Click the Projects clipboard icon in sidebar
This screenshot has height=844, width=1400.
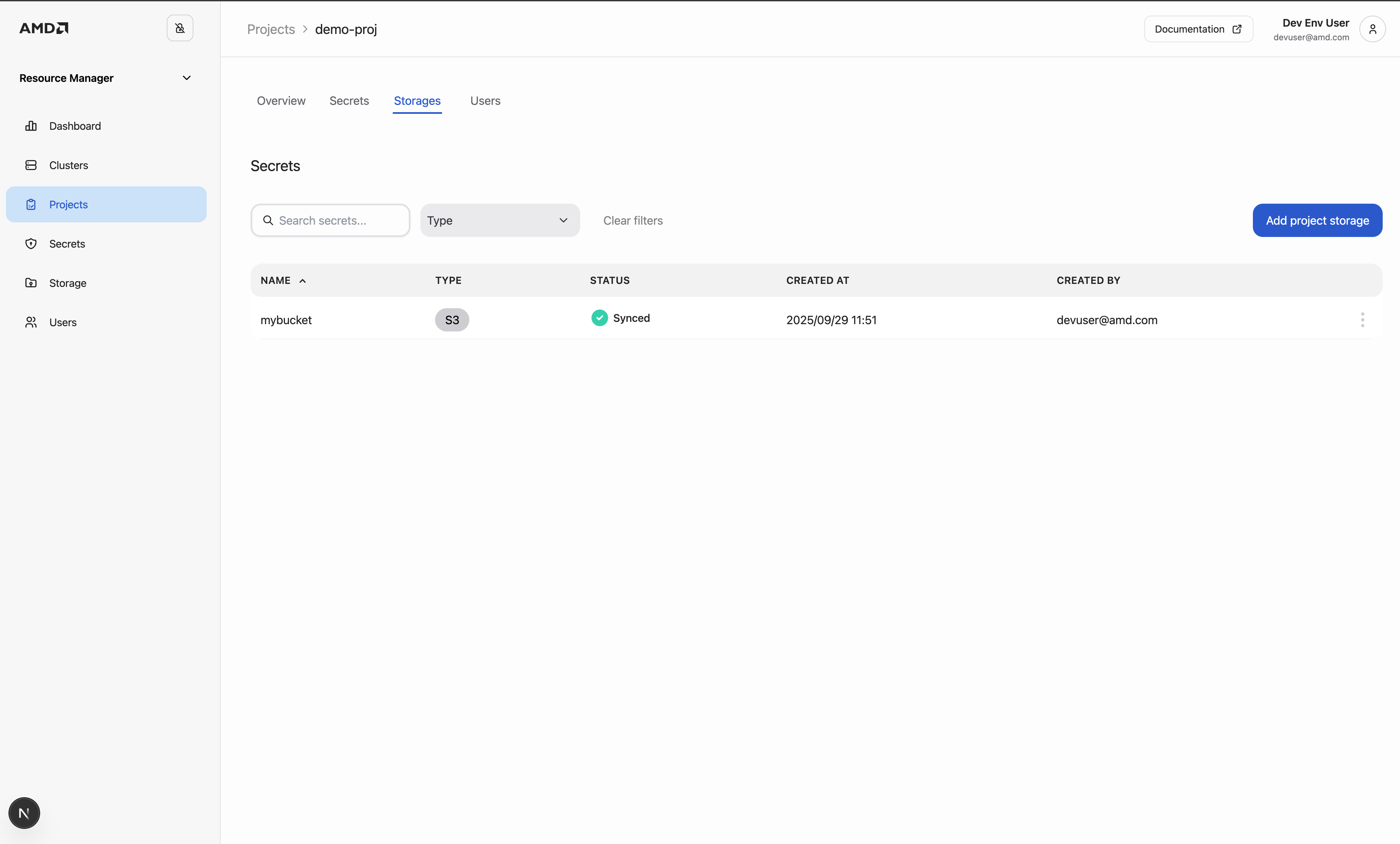pyautogui.click(x=31, y=204)
